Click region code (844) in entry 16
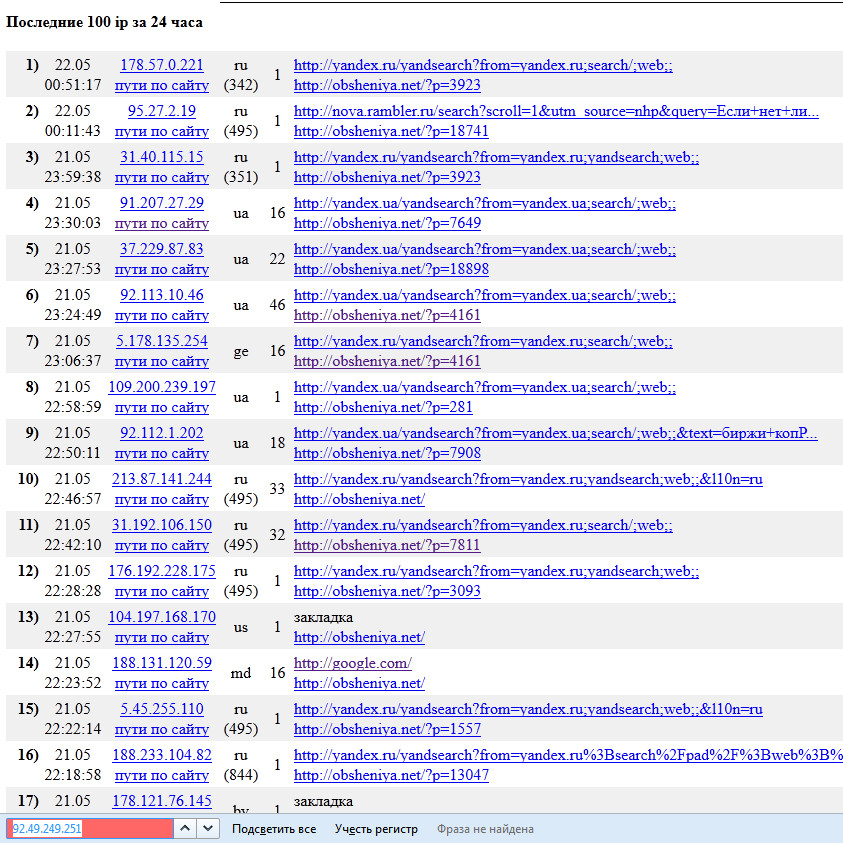 point(241,775)
